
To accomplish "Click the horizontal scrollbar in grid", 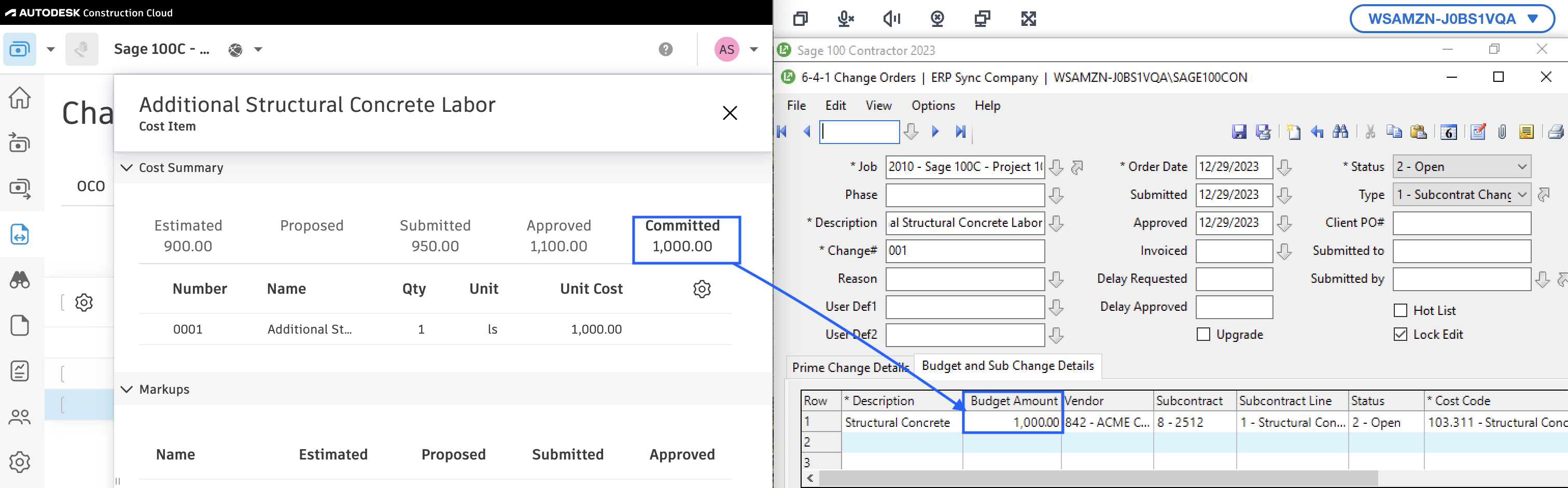I will tap(1099, 479).
